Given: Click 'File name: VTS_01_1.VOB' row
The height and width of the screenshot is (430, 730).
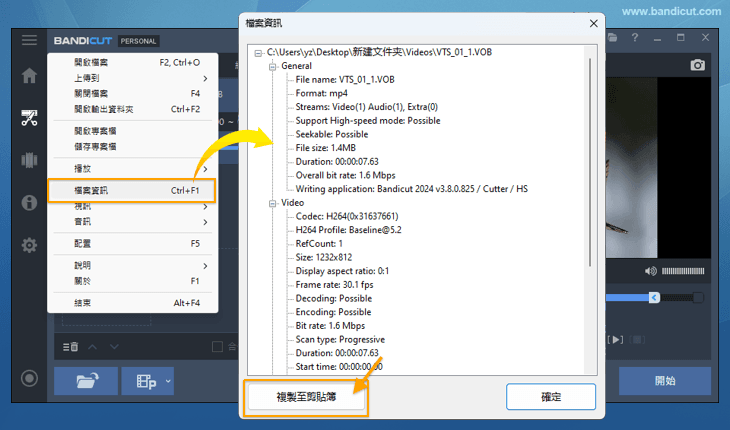Looking at the screenshot, I should [345, 80].
